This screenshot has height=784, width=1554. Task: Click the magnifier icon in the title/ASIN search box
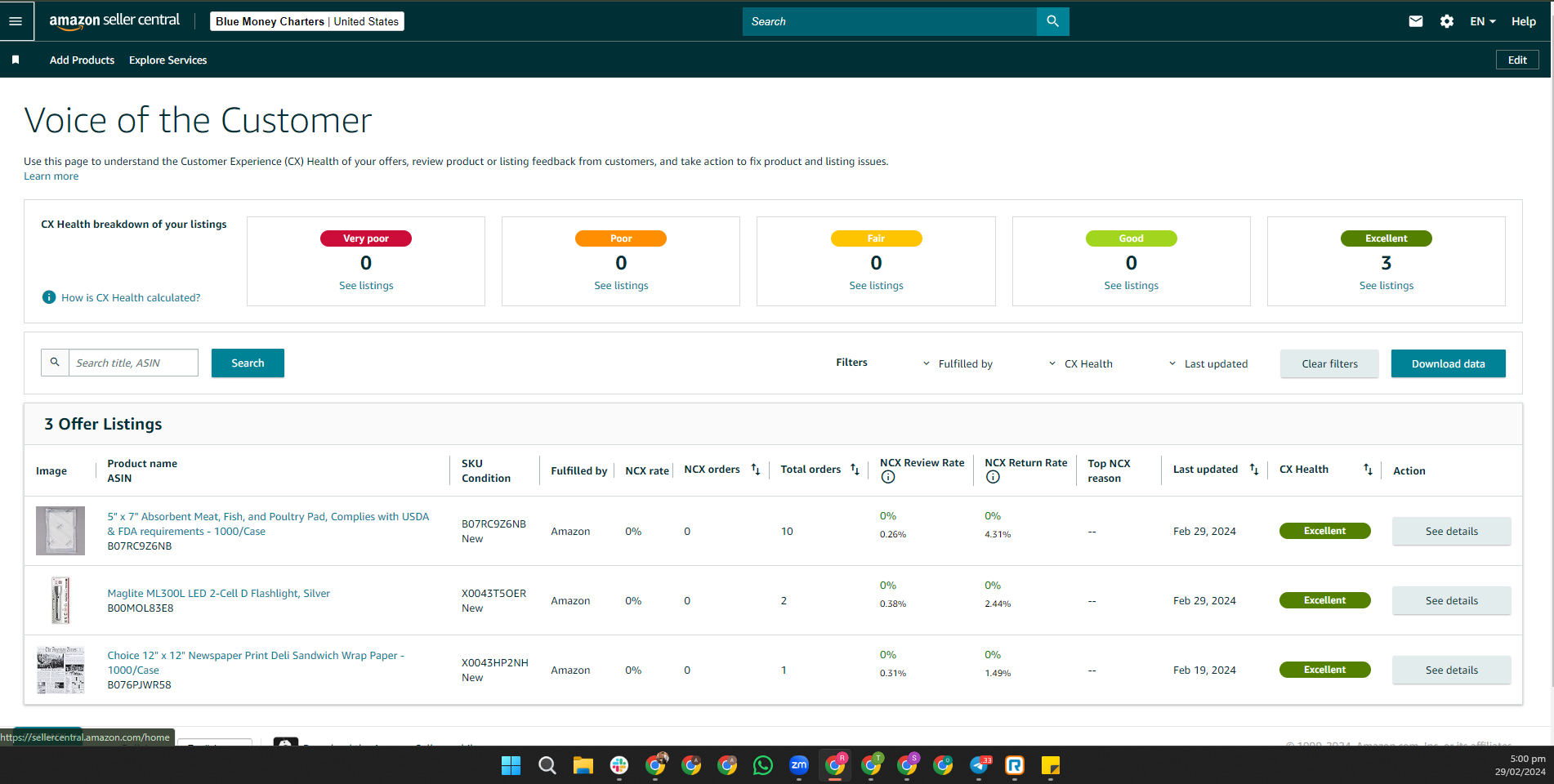(x=55, y=363)
